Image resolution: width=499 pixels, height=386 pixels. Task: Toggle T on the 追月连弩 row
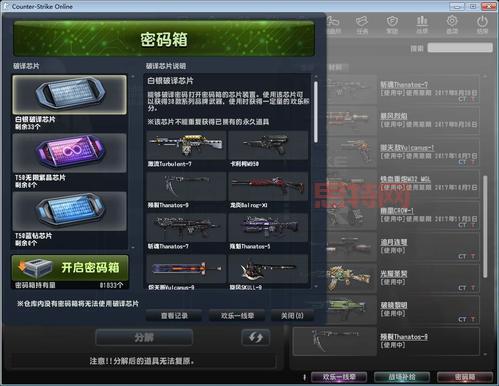coord(473,256)
